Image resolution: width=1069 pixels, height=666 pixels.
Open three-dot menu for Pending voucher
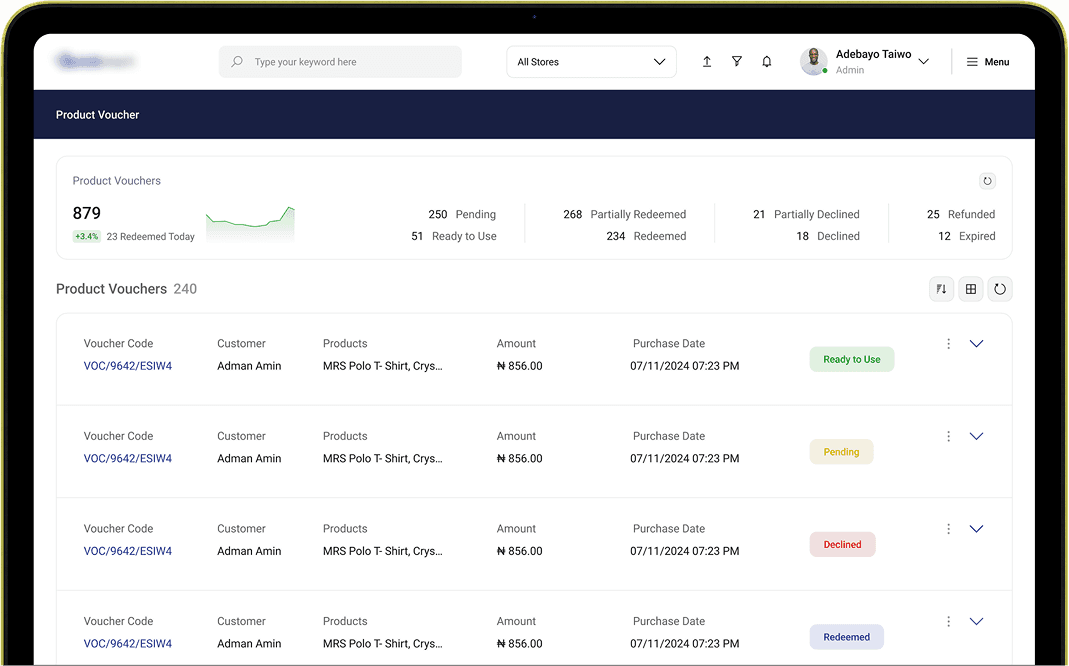click(948, 436)
